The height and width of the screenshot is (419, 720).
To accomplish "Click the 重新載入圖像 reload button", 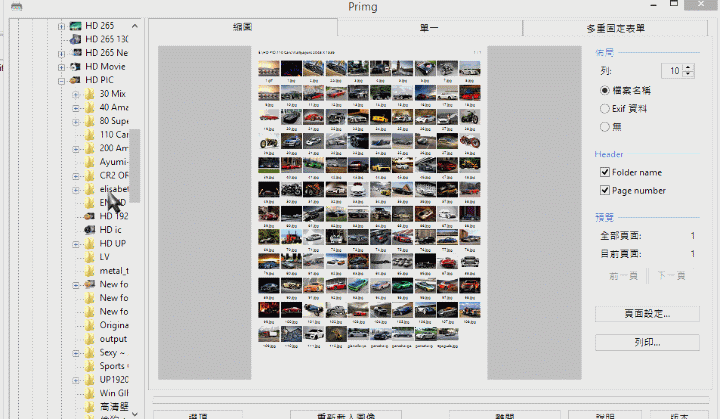I will (x=346, y=415).
